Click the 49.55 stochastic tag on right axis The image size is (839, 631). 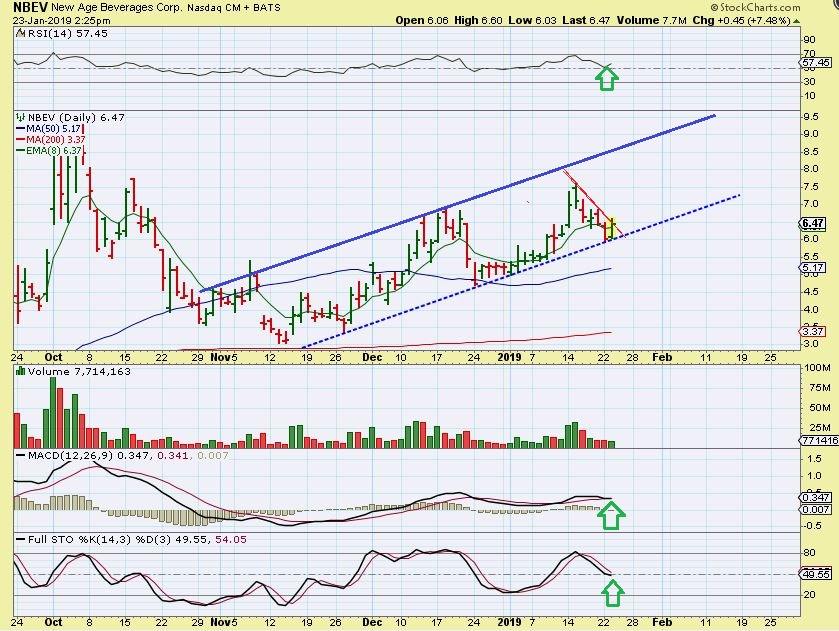tap(817, 574)
